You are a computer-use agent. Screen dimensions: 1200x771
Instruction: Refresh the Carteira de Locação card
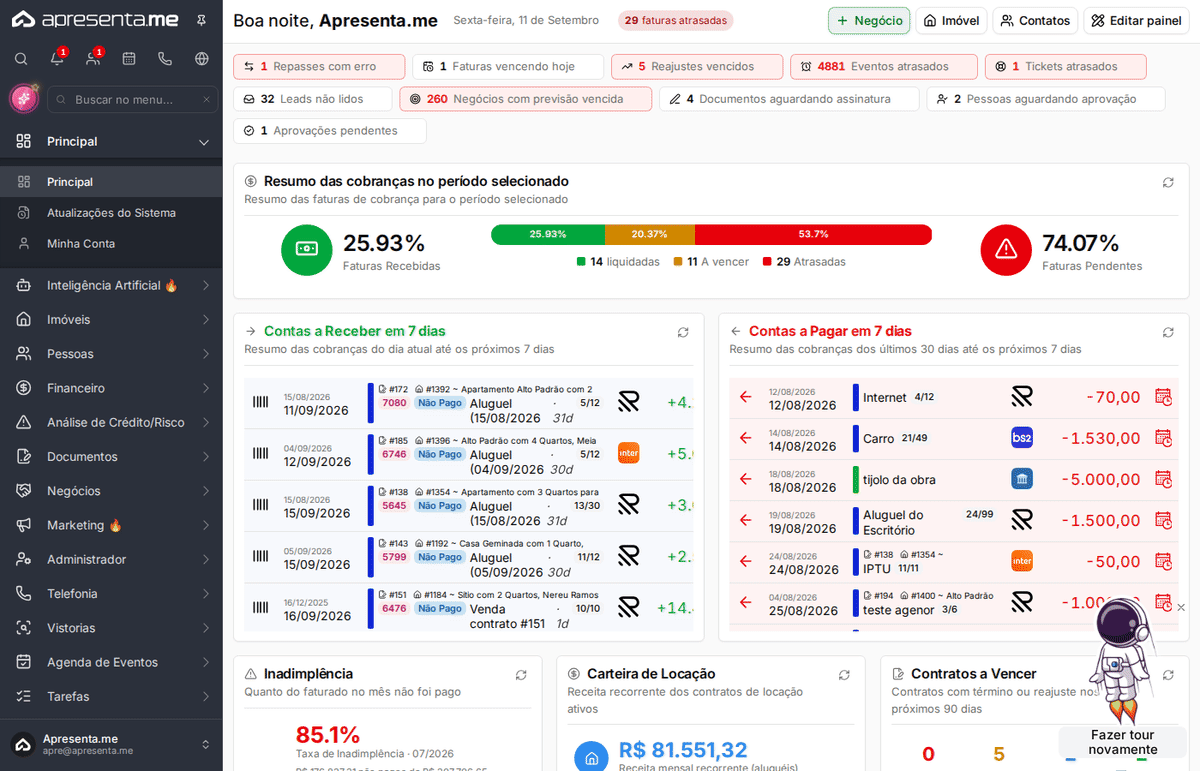click(844, 675)
